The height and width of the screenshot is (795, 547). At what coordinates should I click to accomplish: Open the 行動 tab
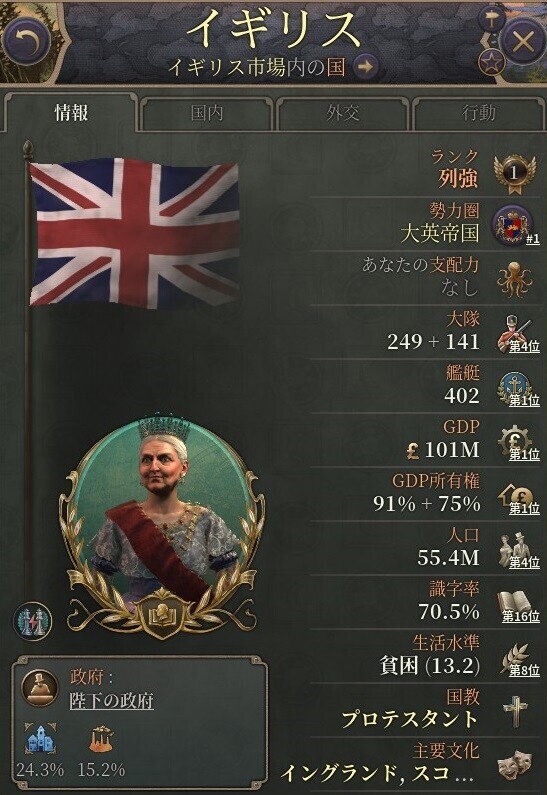pyautogui.click(x=479, y=113)
